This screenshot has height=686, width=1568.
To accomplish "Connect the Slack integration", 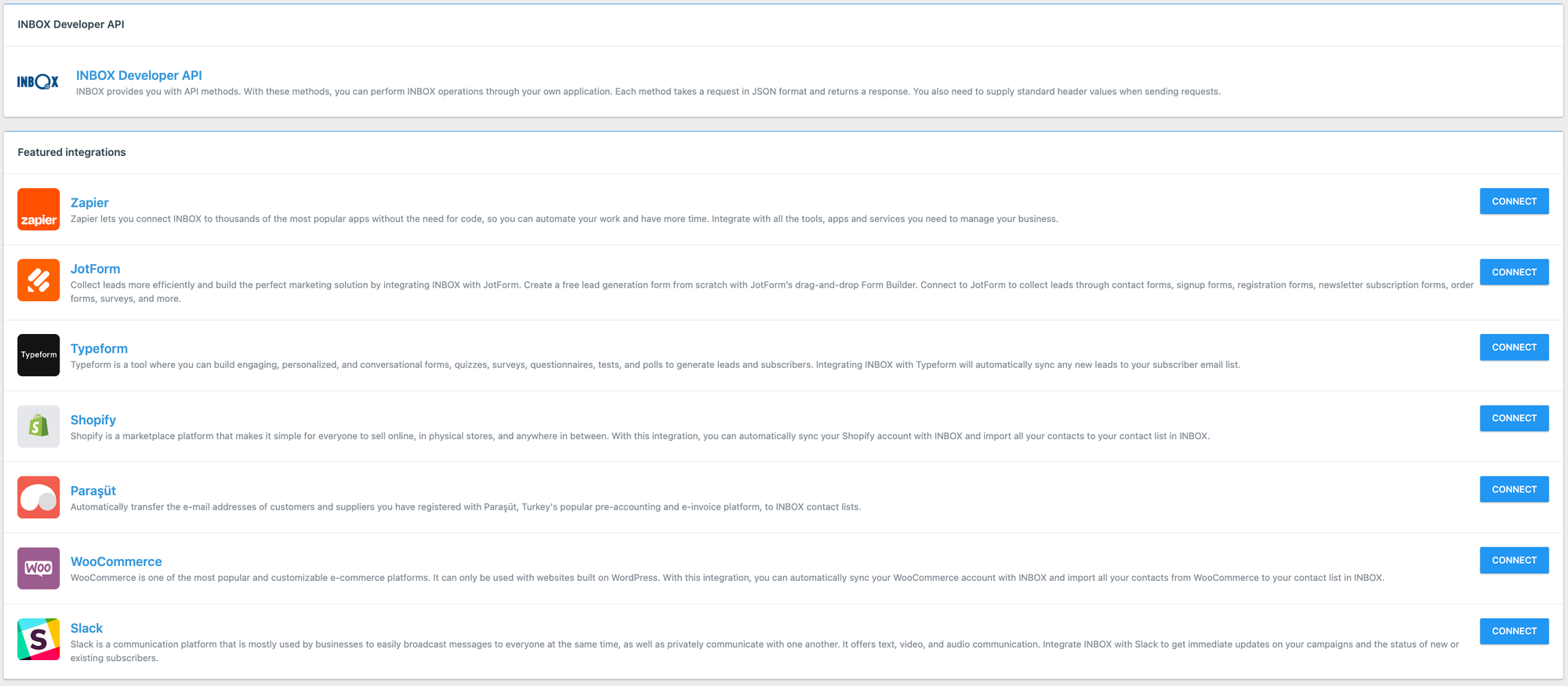I will tap(1514, 631).
